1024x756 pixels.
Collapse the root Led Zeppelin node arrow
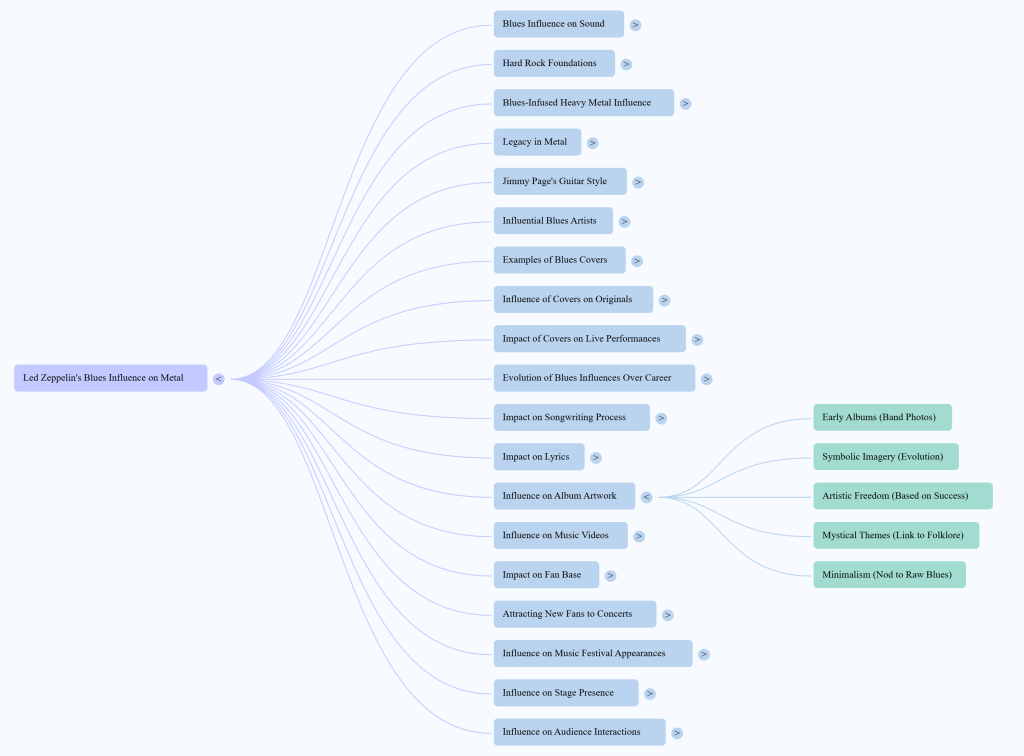point(219,379)
